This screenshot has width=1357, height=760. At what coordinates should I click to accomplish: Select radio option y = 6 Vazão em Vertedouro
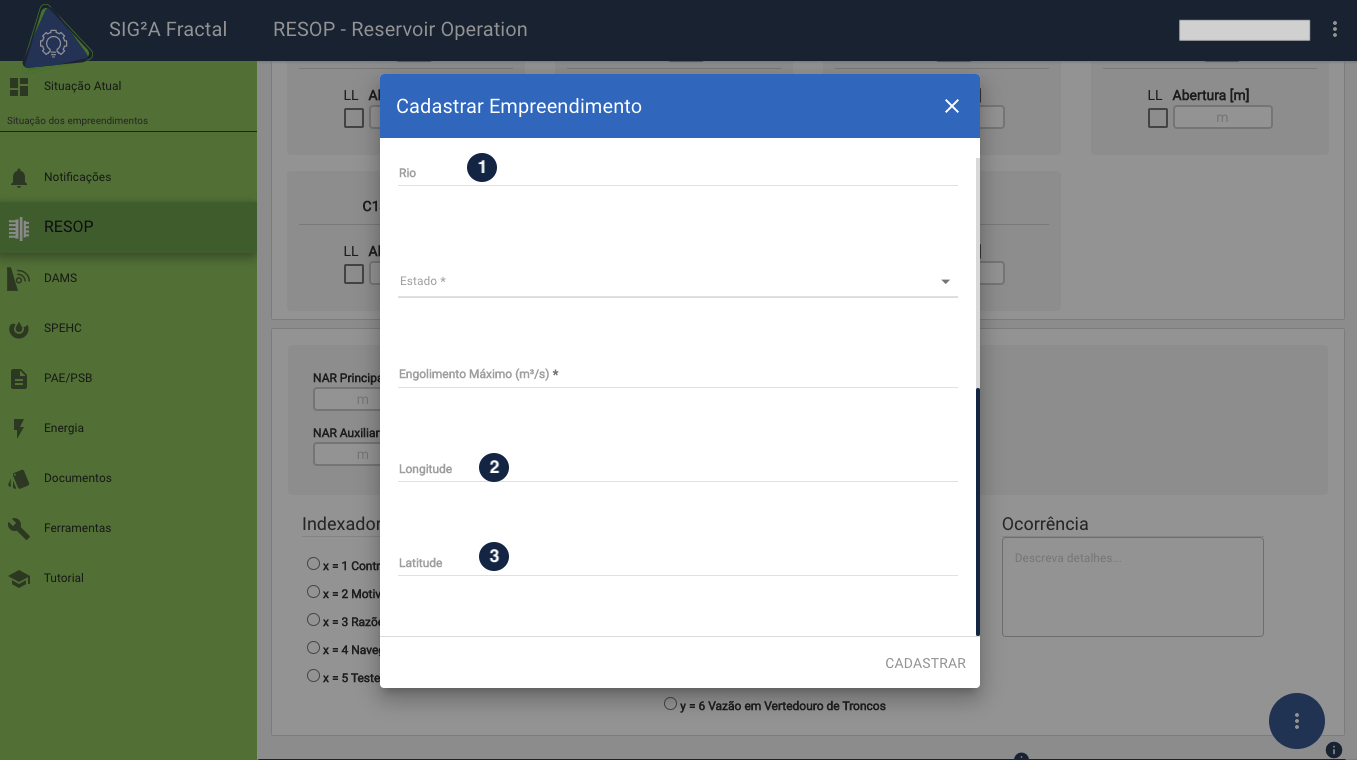pyautogui.click(x=670, y=704)
